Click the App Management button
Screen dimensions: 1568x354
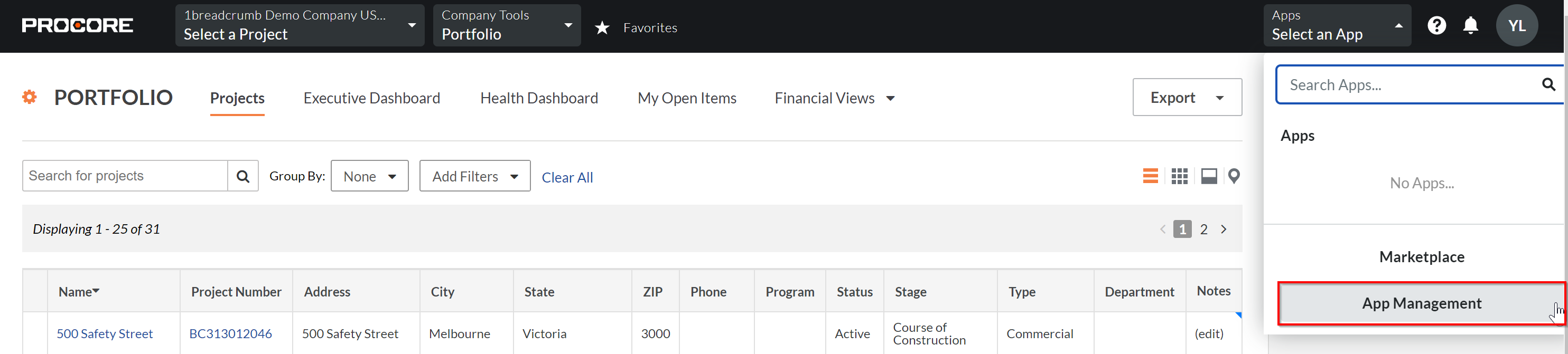coord(1421,303)
